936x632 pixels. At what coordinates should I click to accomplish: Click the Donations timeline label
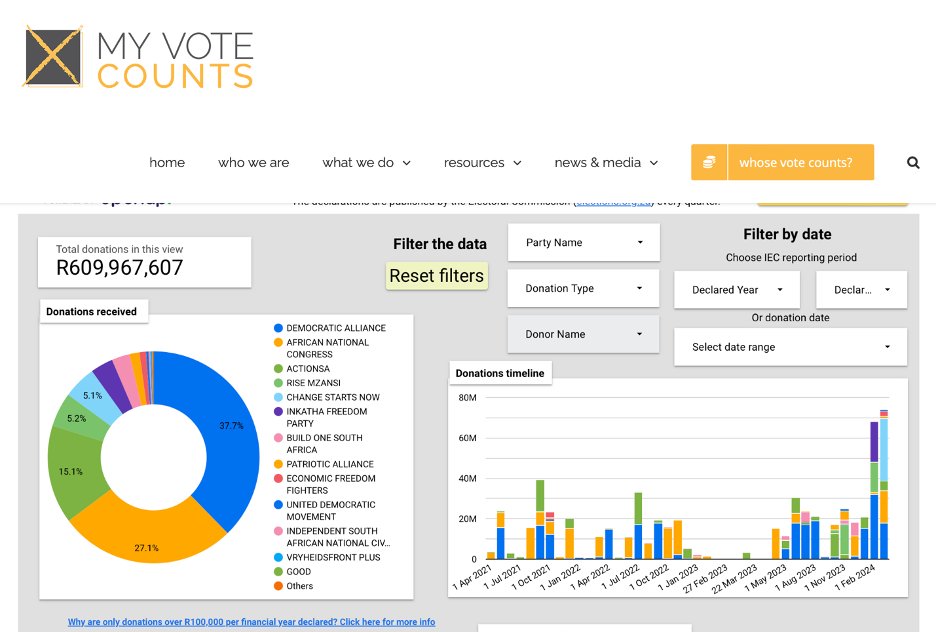(500, 373)
